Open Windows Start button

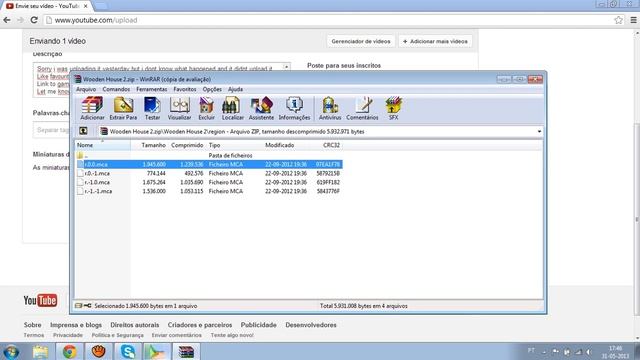coord(11,351)
